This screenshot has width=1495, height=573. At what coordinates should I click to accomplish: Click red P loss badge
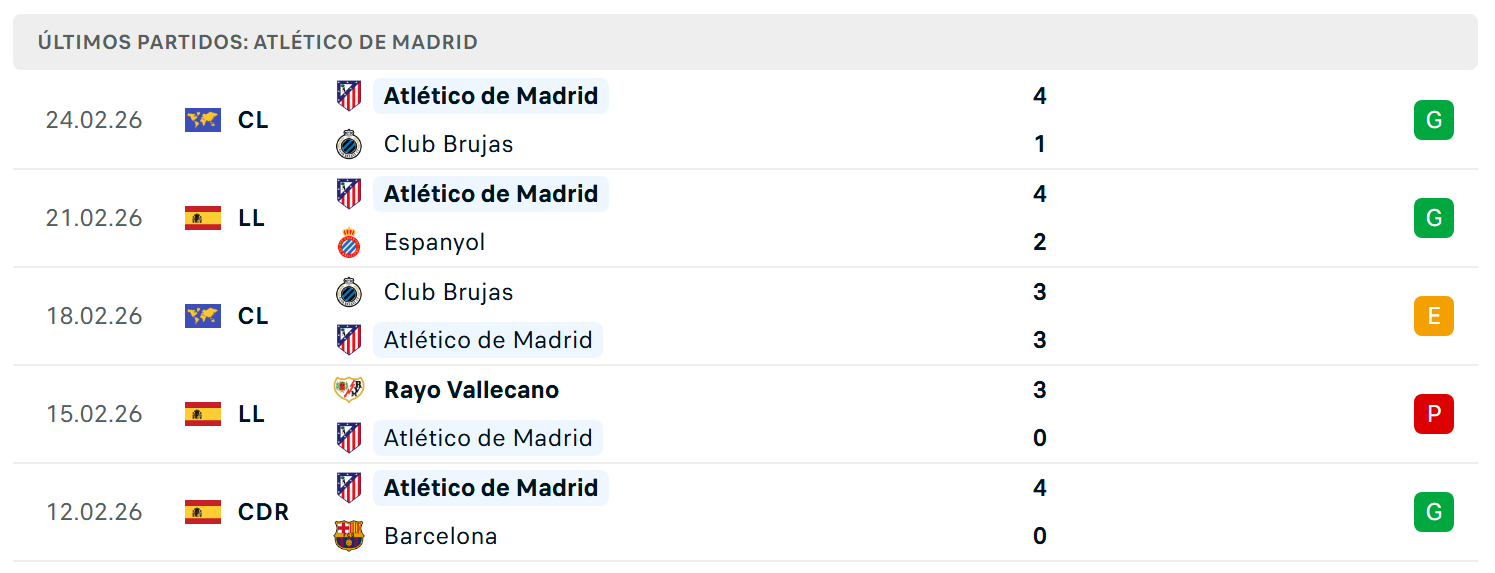click(x=1433, y=414)
